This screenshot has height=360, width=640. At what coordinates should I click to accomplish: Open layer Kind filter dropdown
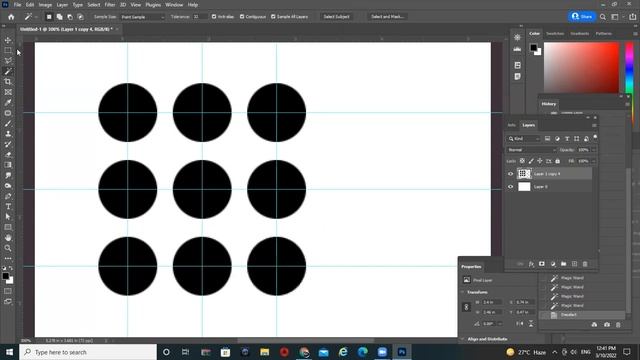(524, 139)
